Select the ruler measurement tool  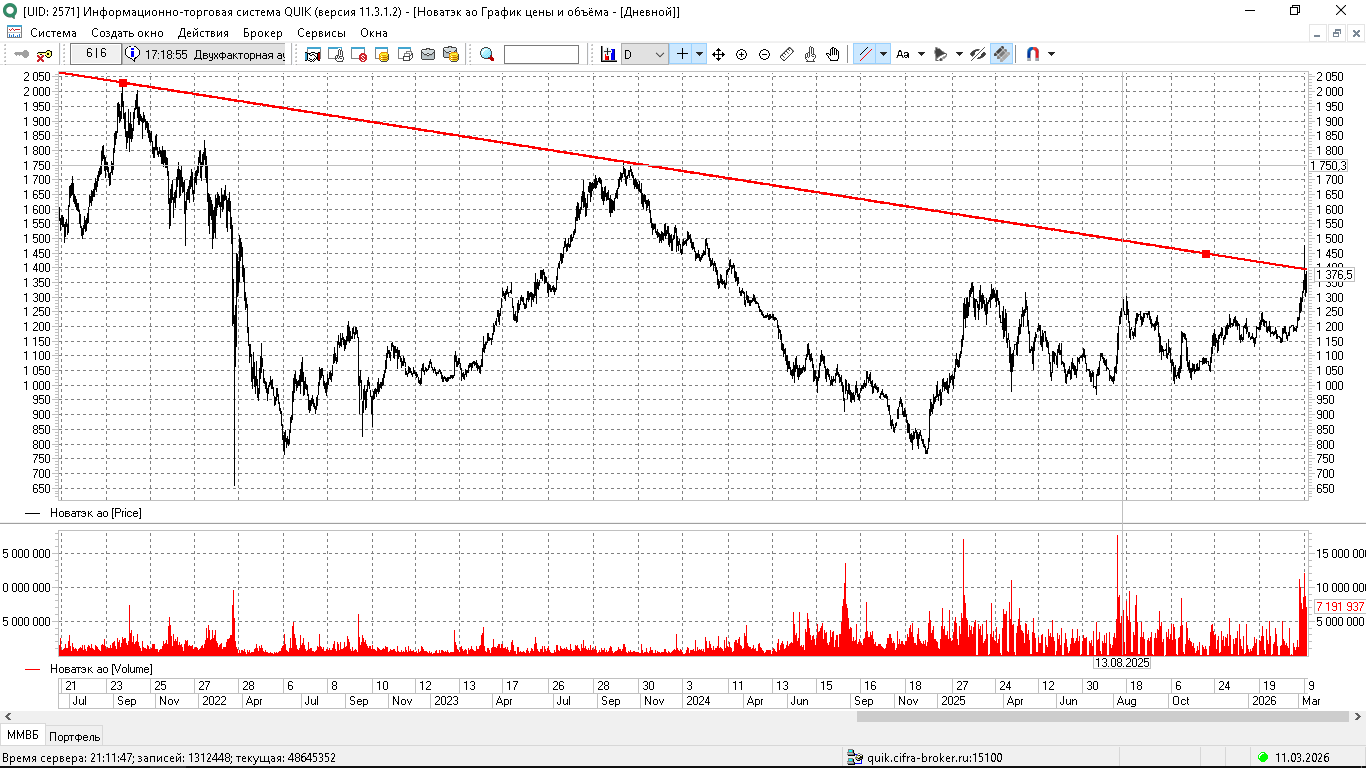787,54
